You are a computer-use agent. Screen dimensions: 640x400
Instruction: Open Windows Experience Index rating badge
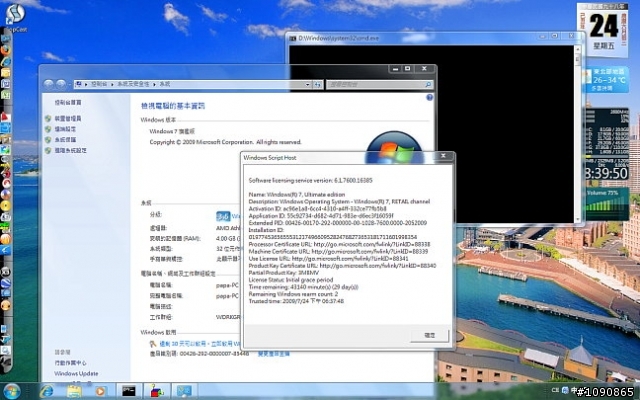pos(223,216)
